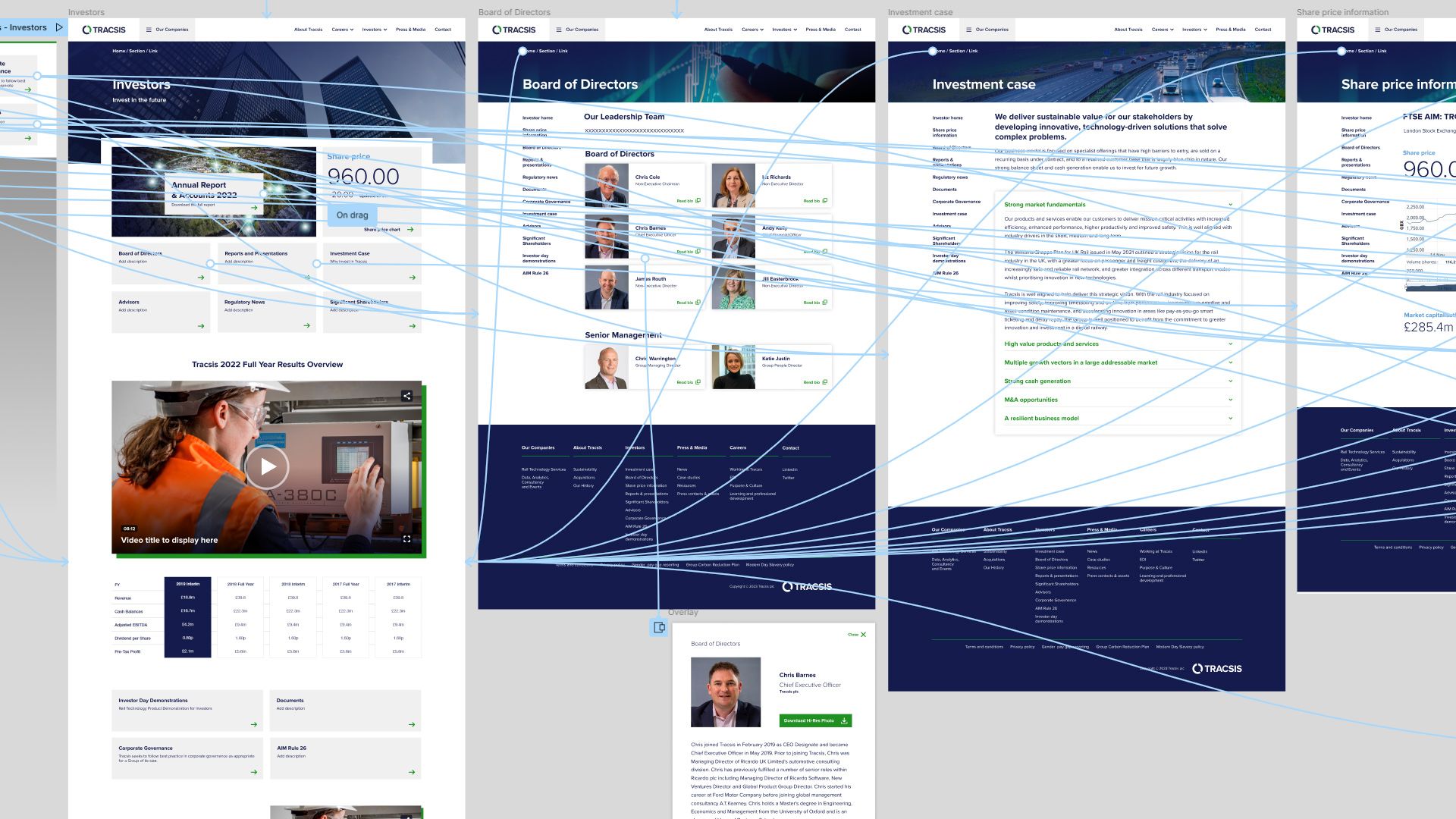Open Our Companies hamburger menu in Investors frame
Image resolution: width=1456 pixels, height=819 pixels.
[167, 30]
